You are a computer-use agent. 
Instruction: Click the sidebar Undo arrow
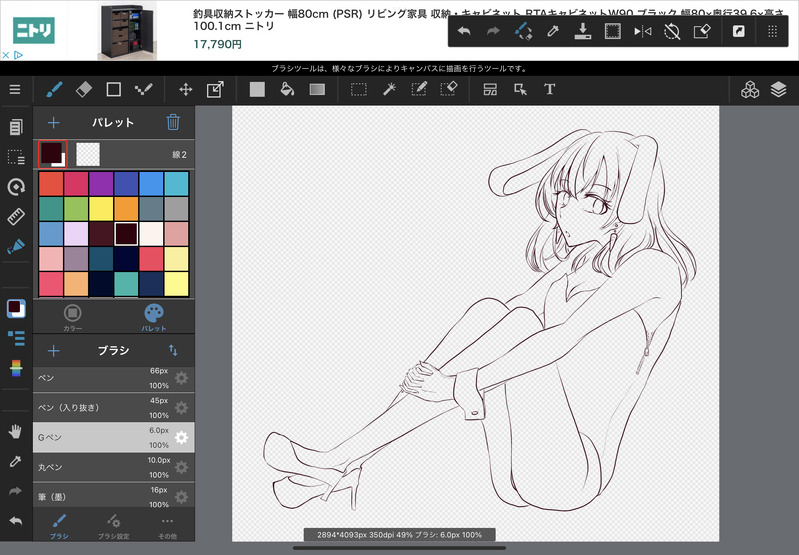[15, 521]
